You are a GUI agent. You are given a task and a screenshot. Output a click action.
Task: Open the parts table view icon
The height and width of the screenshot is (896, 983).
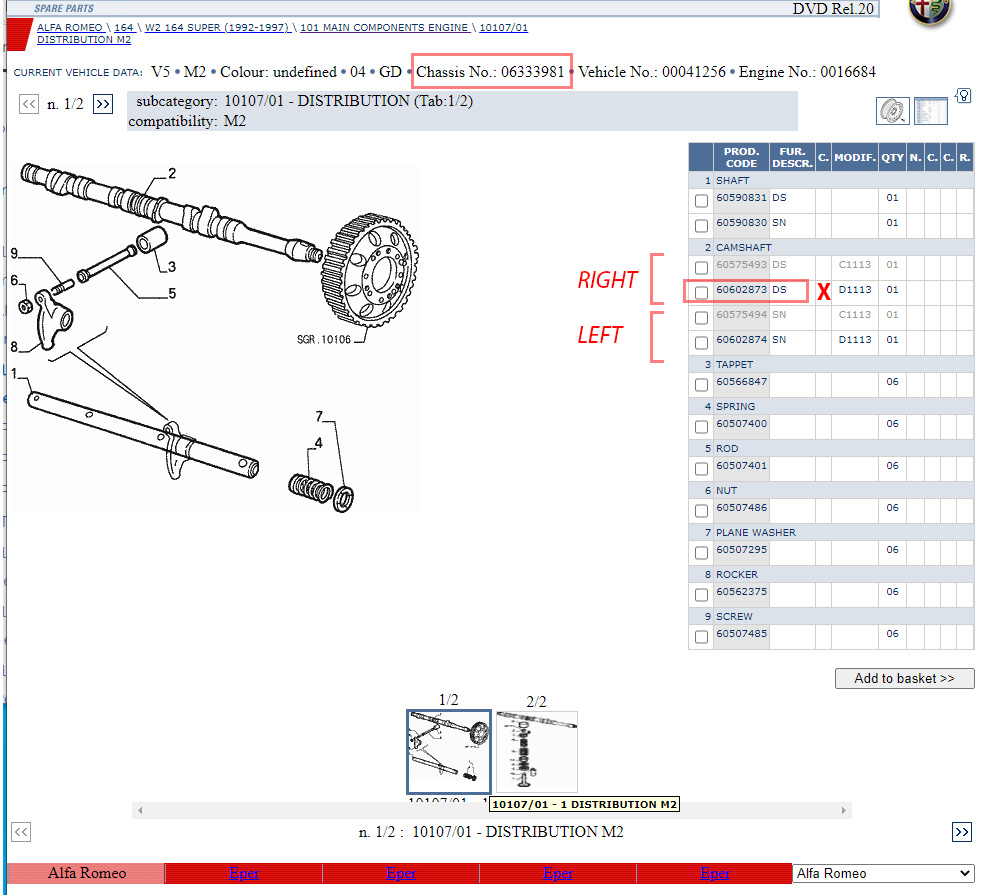click(x=930, y=111)
